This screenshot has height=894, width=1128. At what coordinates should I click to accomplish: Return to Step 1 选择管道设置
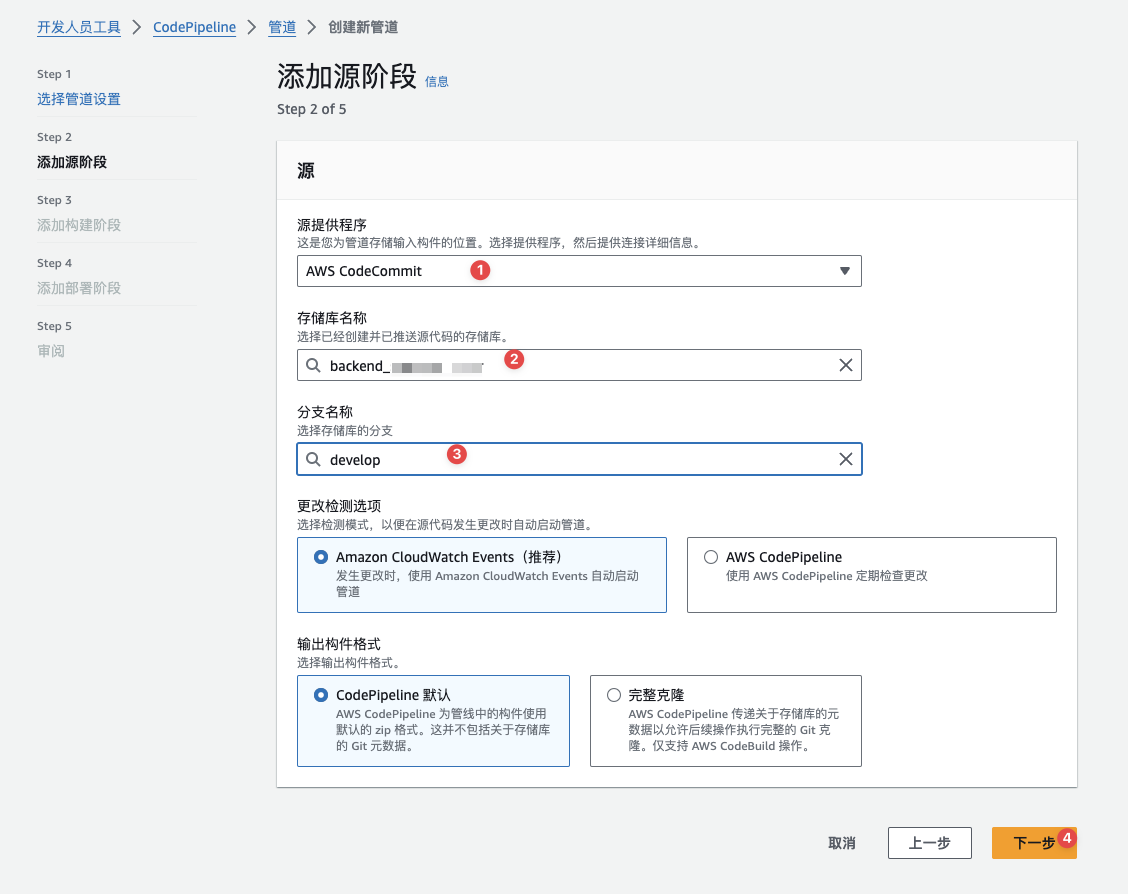[79, 99]
